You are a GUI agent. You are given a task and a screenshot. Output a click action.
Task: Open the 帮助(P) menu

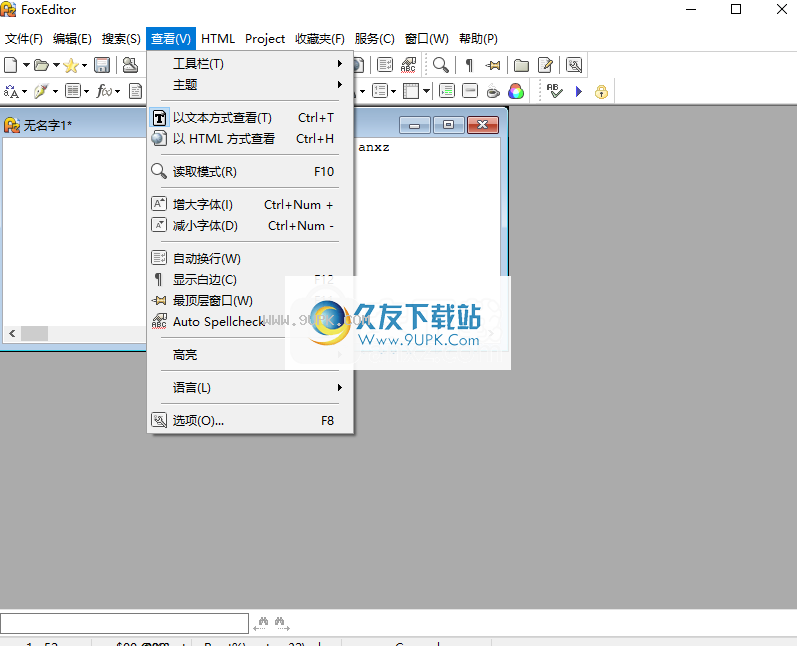478,39
